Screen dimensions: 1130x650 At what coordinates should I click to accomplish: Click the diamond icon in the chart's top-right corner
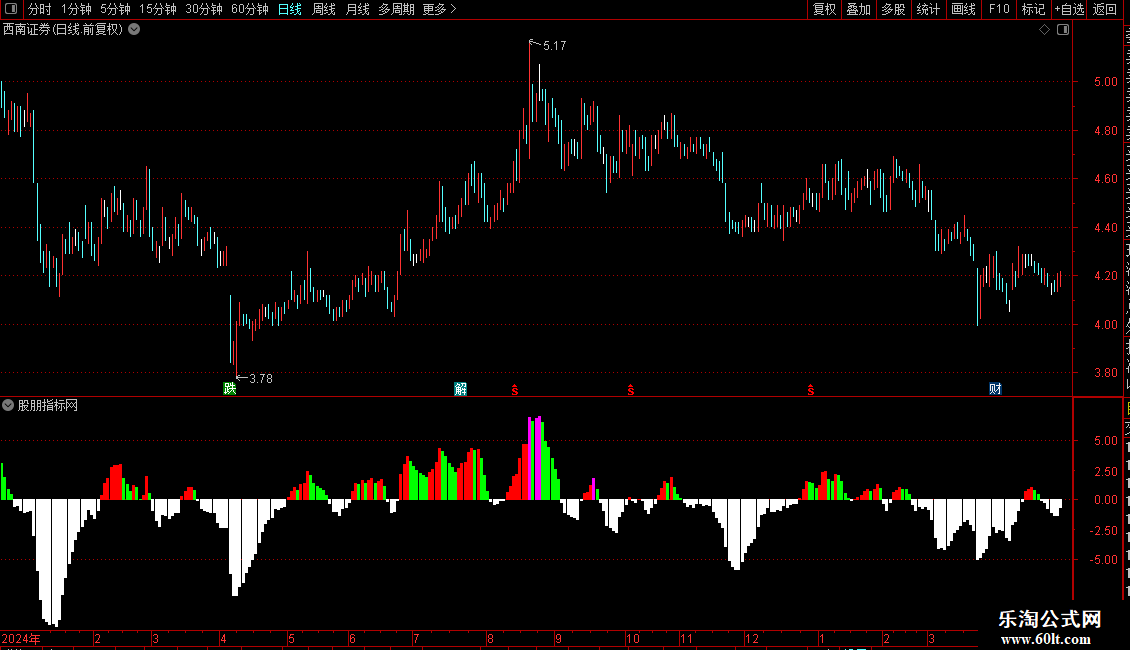pos(1044,30)
